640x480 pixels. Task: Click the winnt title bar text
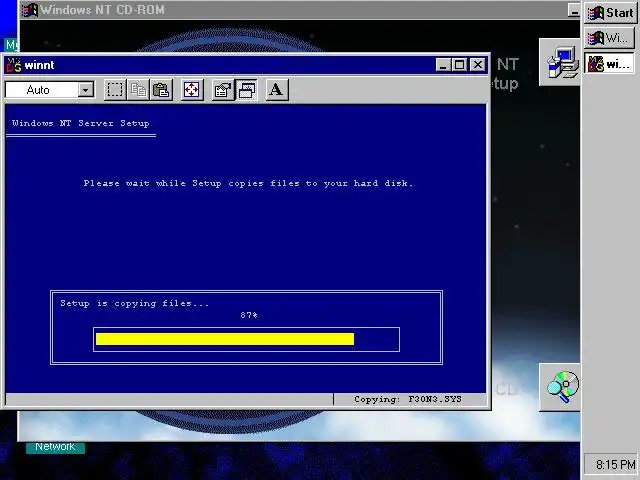[39, 65]
